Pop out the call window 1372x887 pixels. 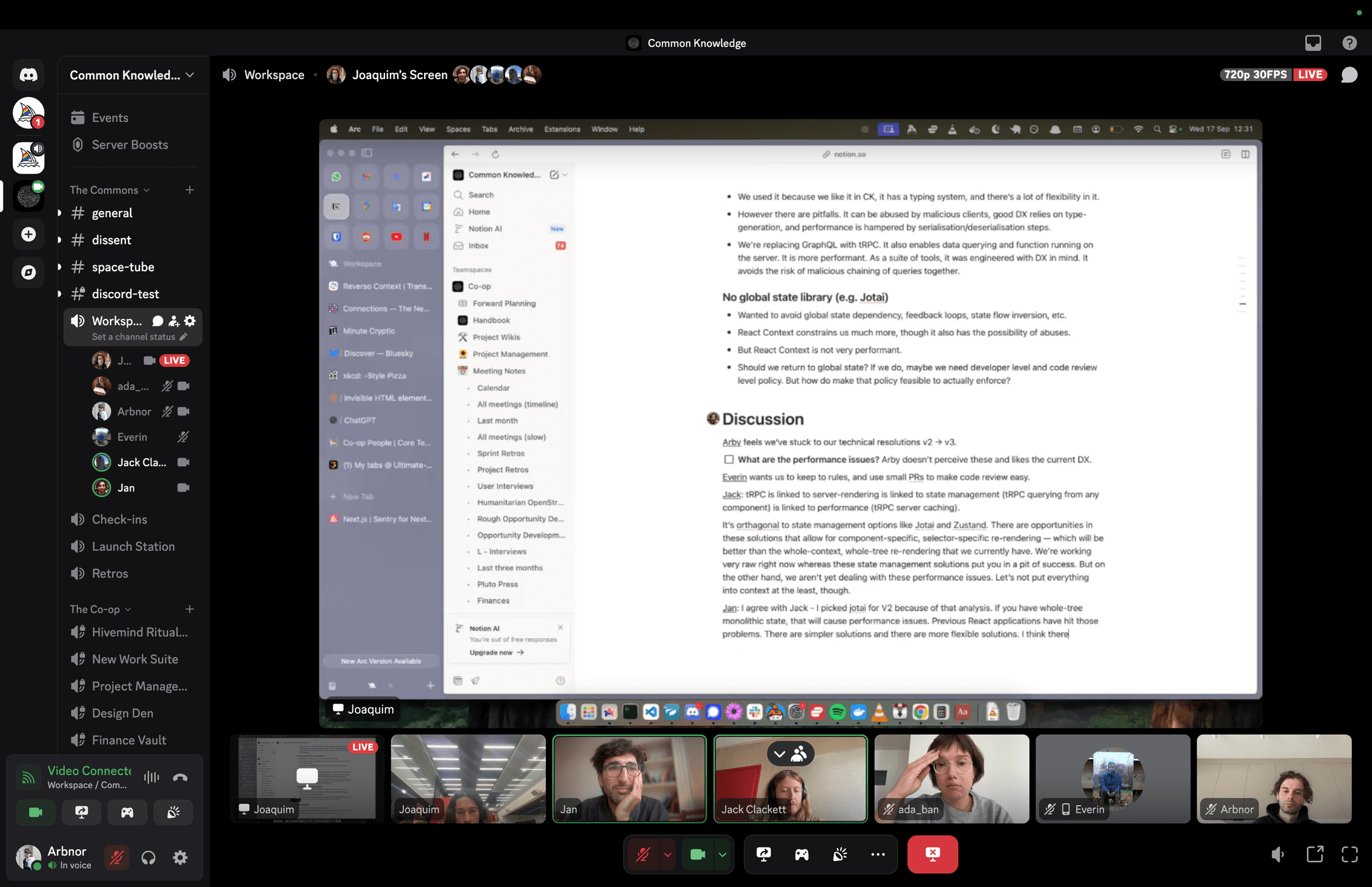pos(1314,854)
